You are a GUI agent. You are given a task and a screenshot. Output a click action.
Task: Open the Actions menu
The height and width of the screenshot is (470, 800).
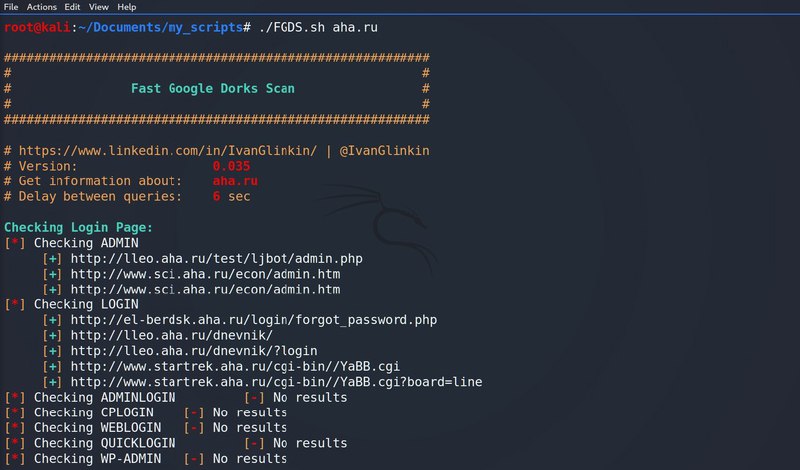[x=41, y=7]
